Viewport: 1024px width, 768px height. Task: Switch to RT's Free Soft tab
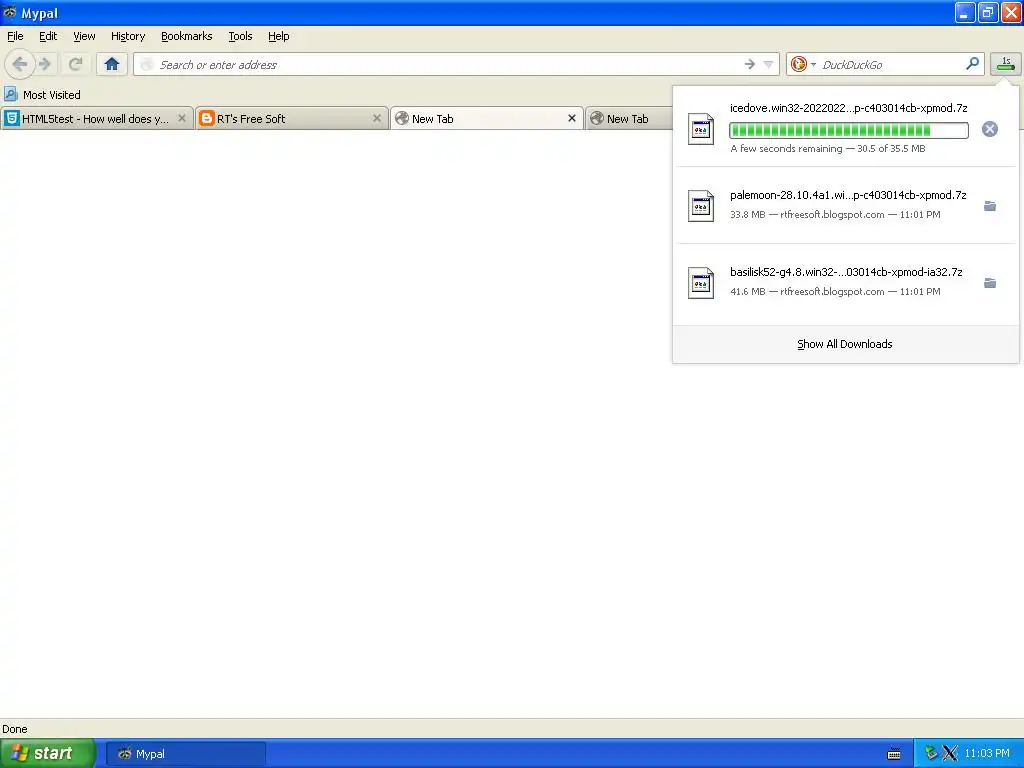291,118
